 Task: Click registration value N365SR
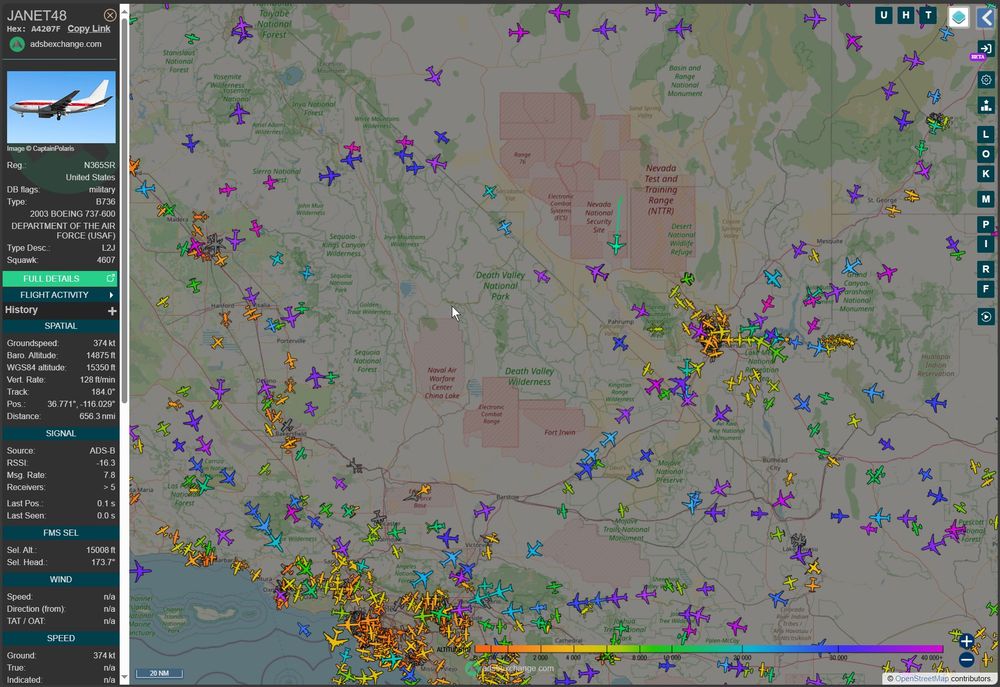(x=99, y=165)
